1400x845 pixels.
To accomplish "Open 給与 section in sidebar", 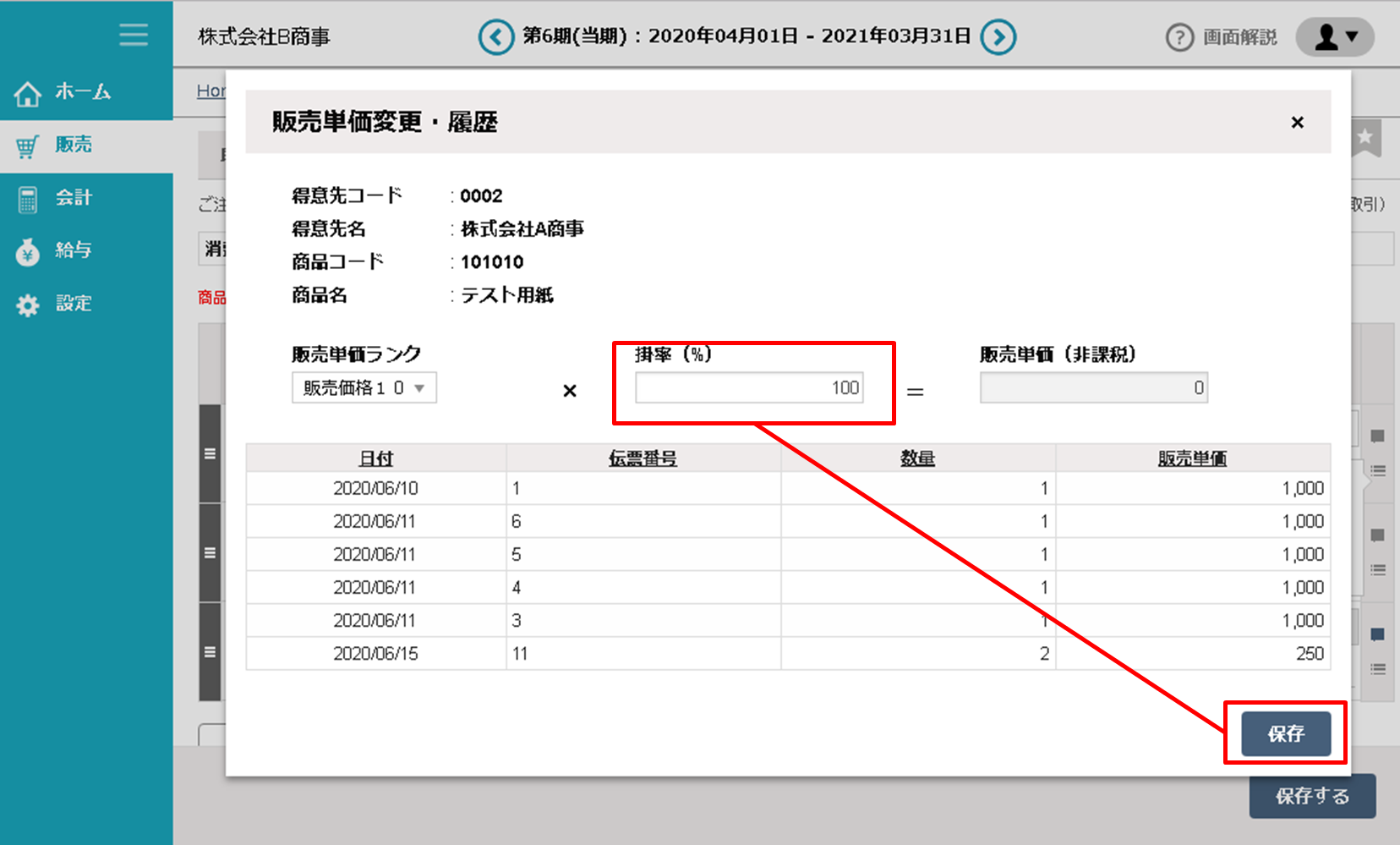I will tap(74, 250).
